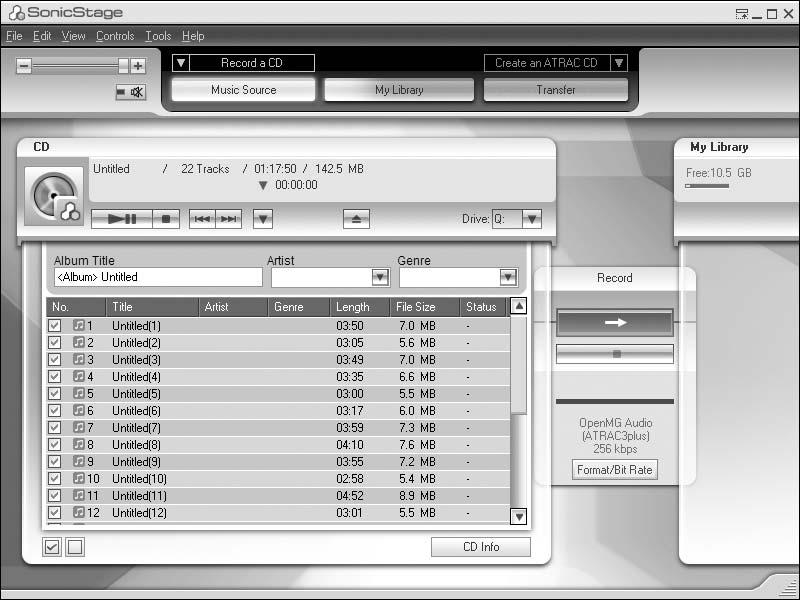Click the CD disc thumbnail icon
800x600 pixels.
[54, 196]
